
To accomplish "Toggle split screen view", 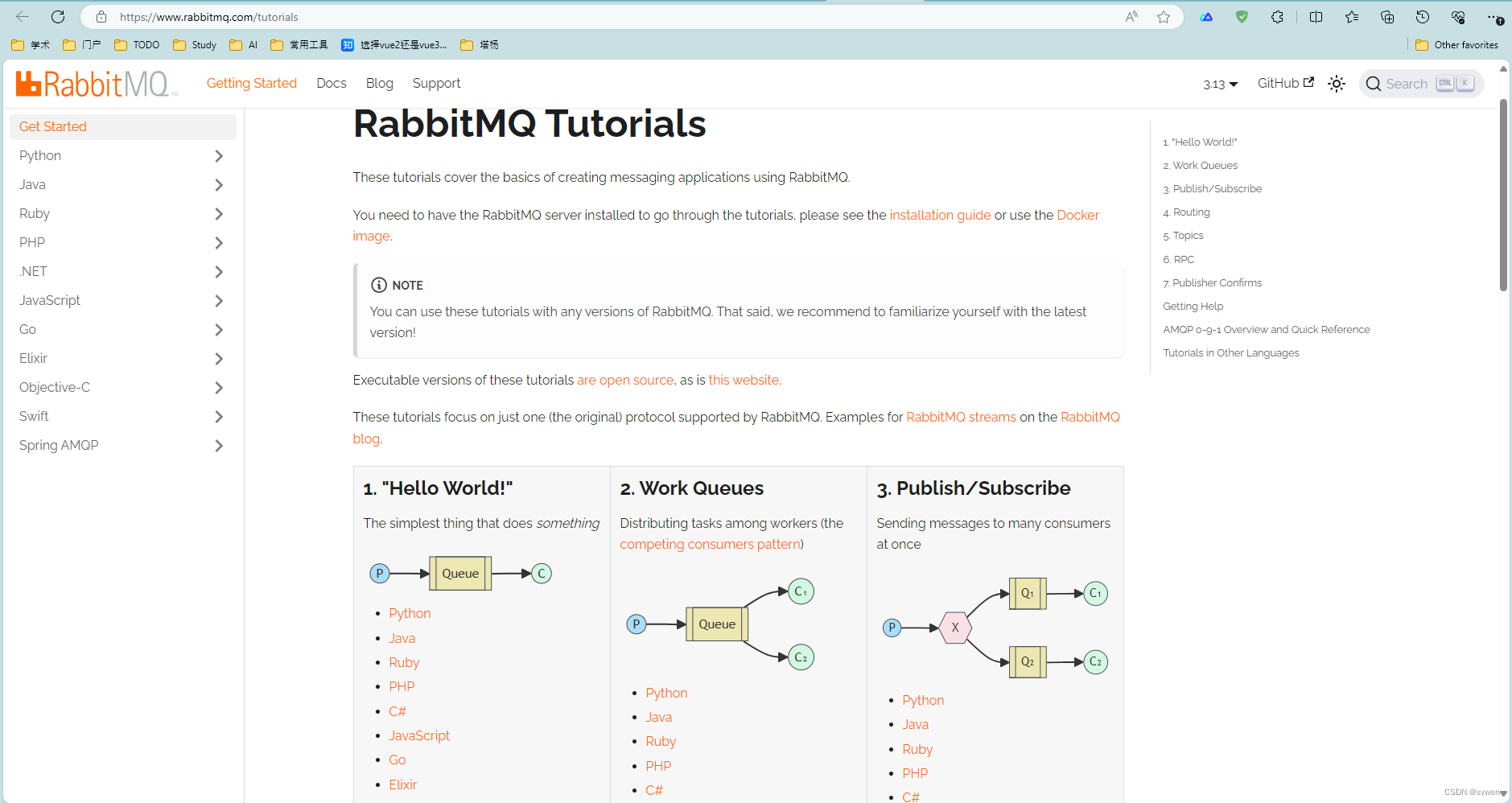I will coord(1315,16).
